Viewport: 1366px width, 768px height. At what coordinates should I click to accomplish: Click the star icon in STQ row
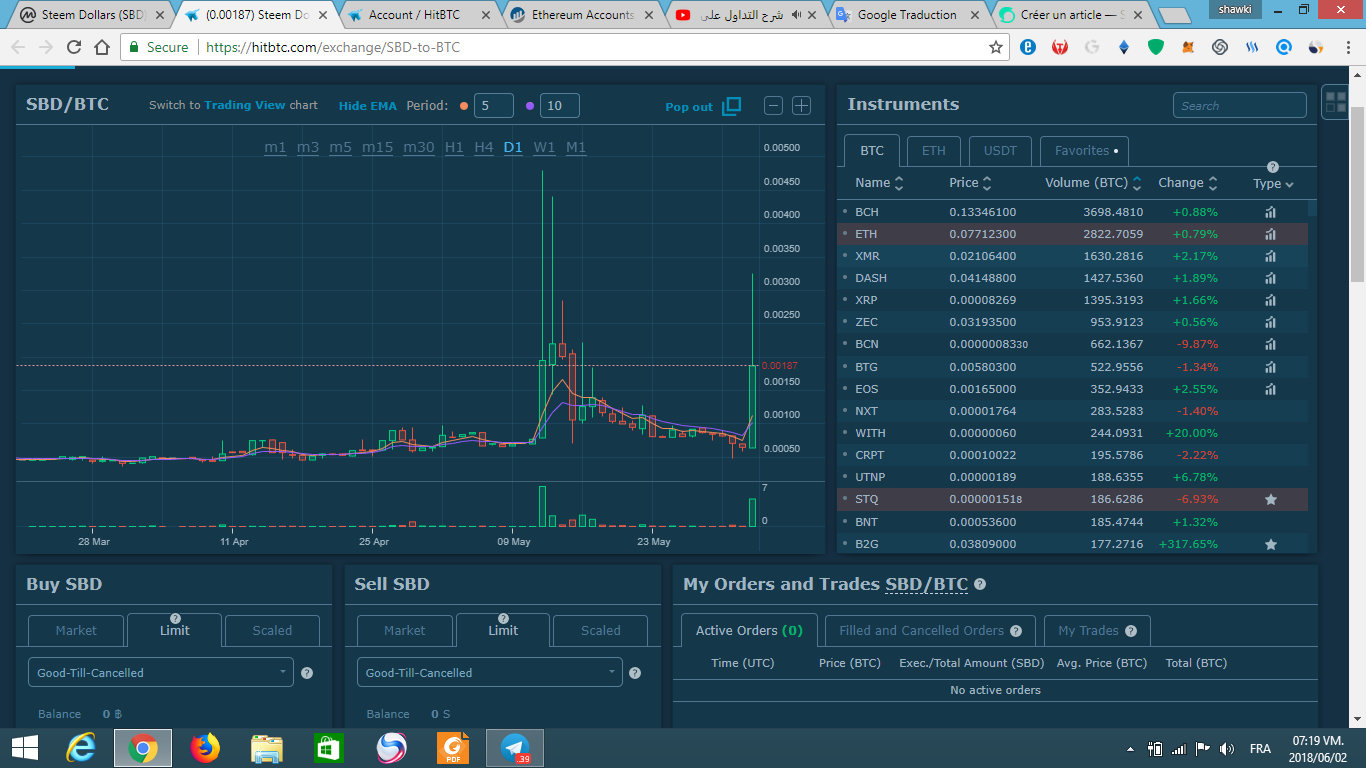pyautogui.click(x=1271, y=499)
